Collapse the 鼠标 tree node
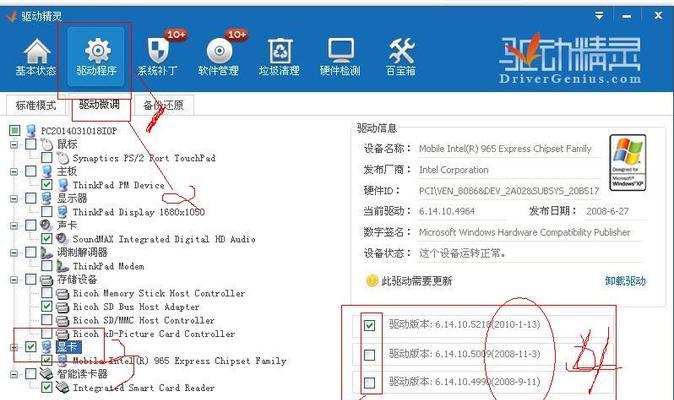The width and height of the screenshot is (674, 400). (14, 144)
